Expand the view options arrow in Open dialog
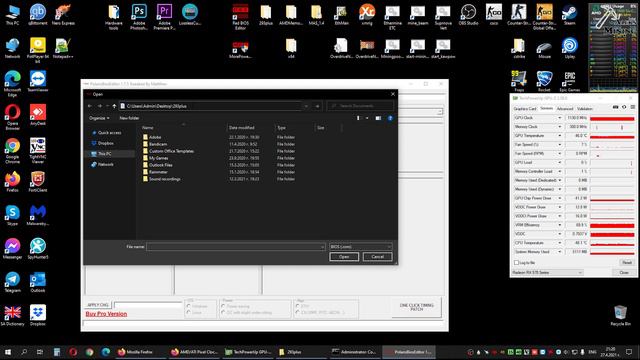Screen dimensions: 640x360 (367, 118)
